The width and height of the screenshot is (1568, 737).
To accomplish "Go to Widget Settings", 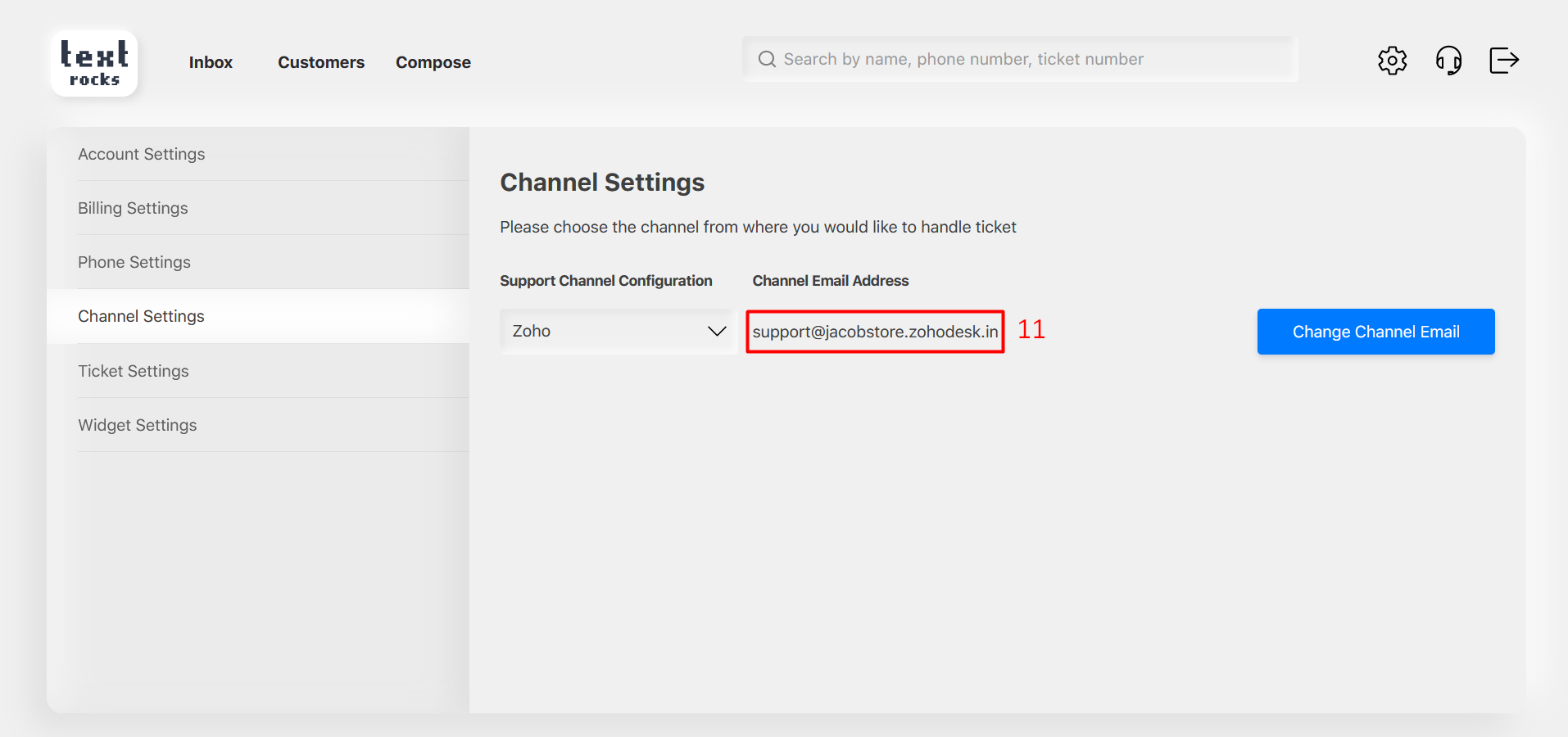I will click(138, 425).
